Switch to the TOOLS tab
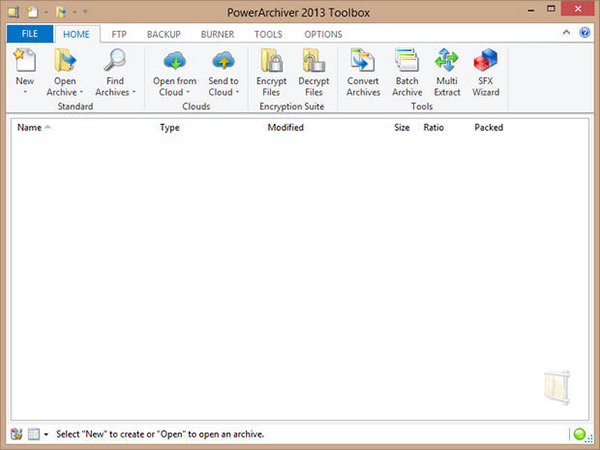 [x=268, y=34]
